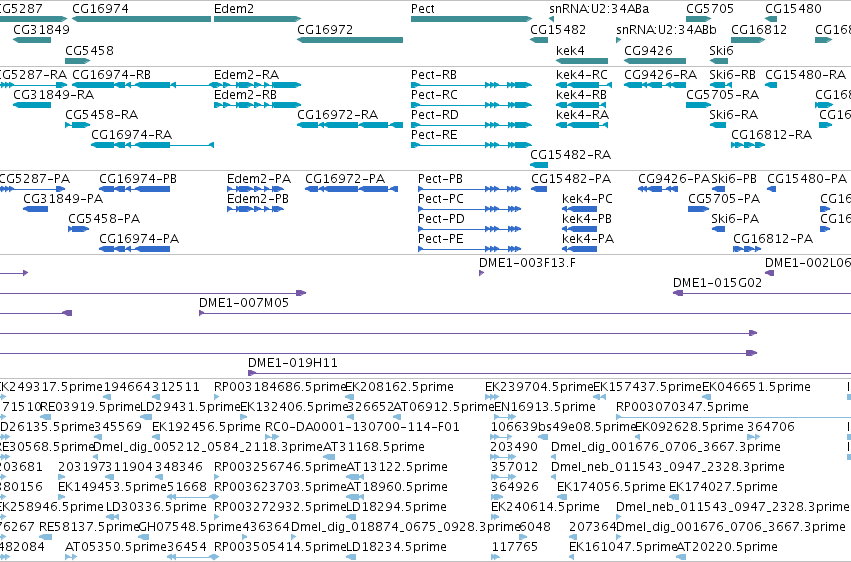This screenshot has height=562, width=851.
Task: Open the EK240614.5prime EST label
Action: coord(545,507)
